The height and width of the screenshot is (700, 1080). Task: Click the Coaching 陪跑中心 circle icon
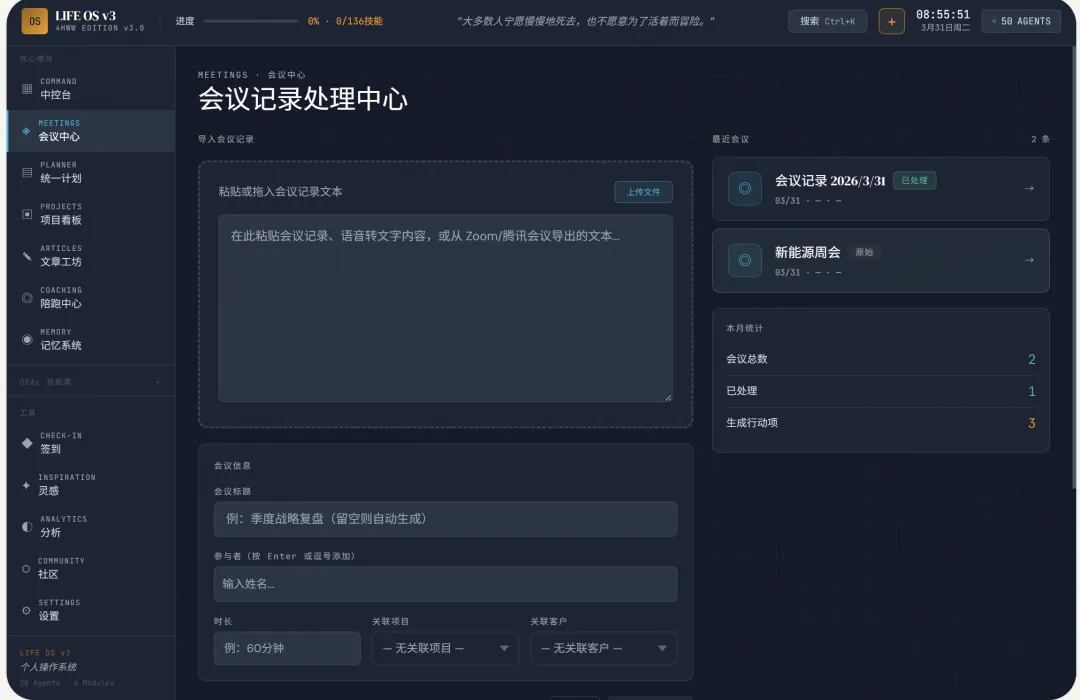(27, 298)
